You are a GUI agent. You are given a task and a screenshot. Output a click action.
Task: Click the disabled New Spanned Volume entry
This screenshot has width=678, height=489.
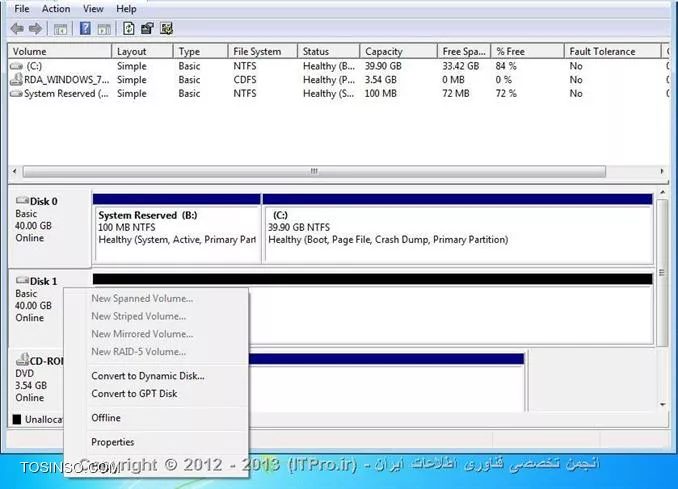point(142,298)
